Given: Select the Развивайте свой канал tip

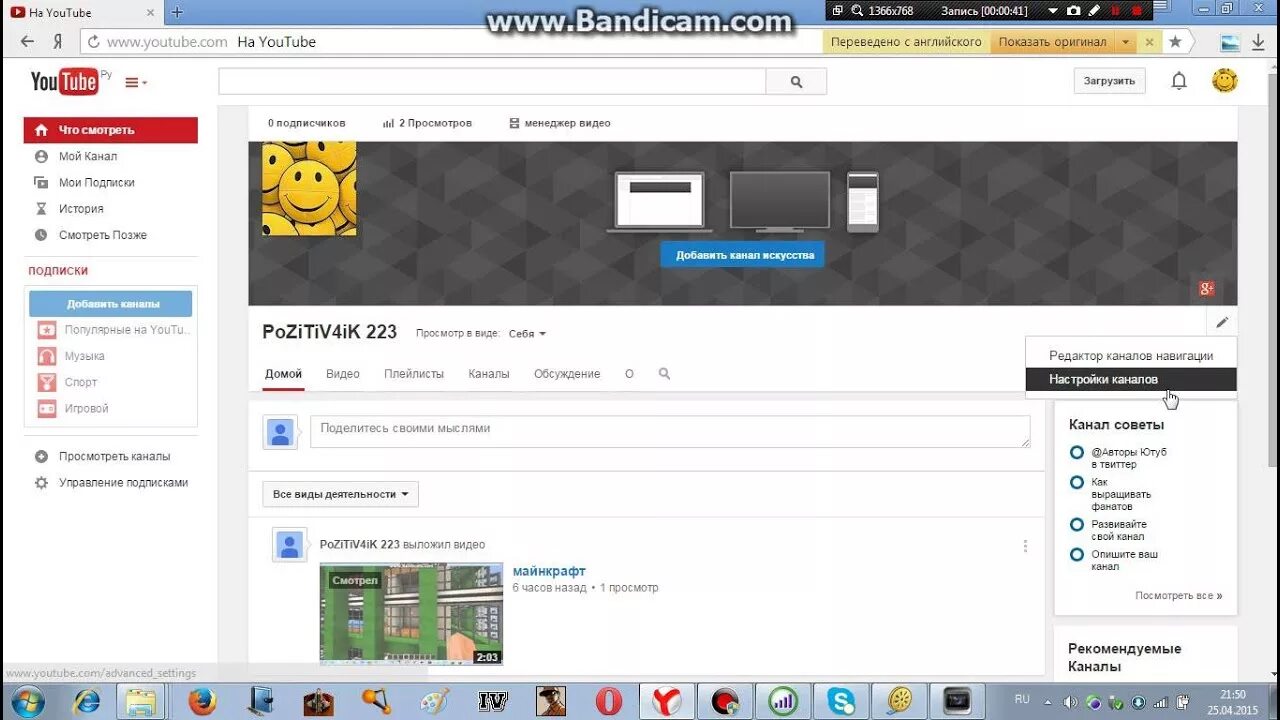Looking at the screenshot, I should [1118, 530].
